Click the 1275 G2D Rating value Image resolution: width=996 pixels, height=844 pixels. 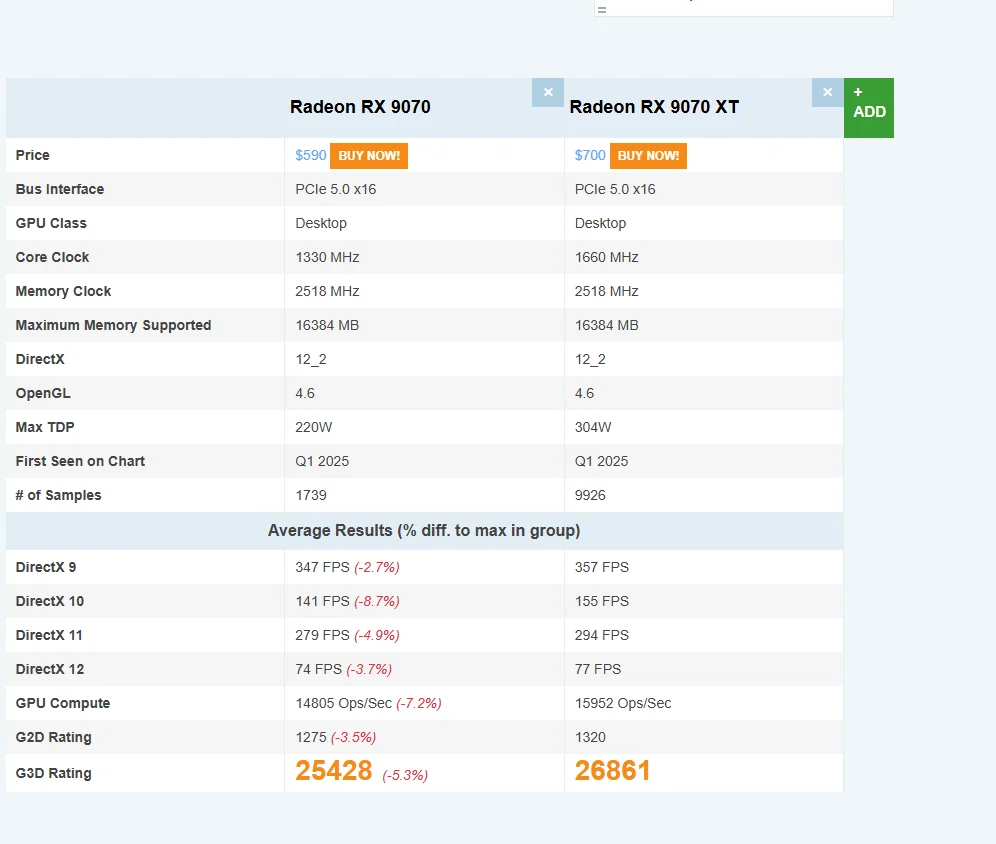[x=311, y=737]
